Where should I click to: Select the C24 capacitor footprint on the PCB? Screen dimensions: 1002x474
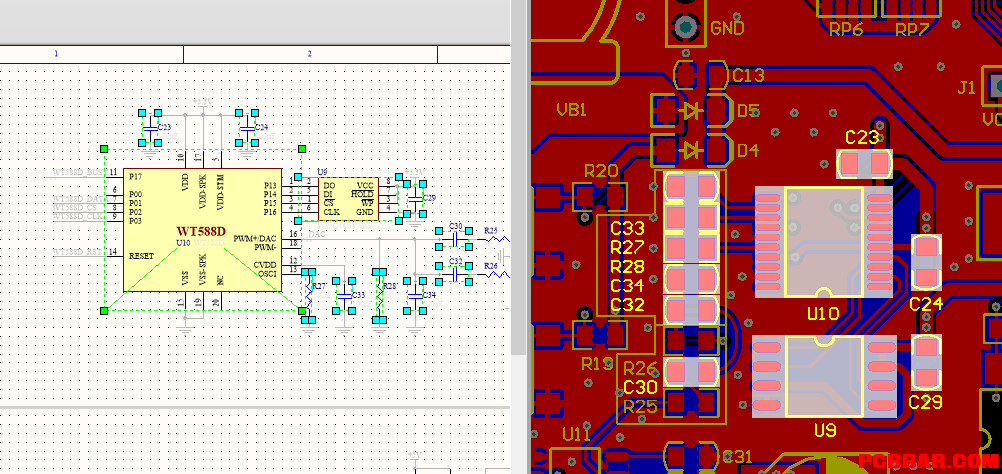[x=926, y=262]
